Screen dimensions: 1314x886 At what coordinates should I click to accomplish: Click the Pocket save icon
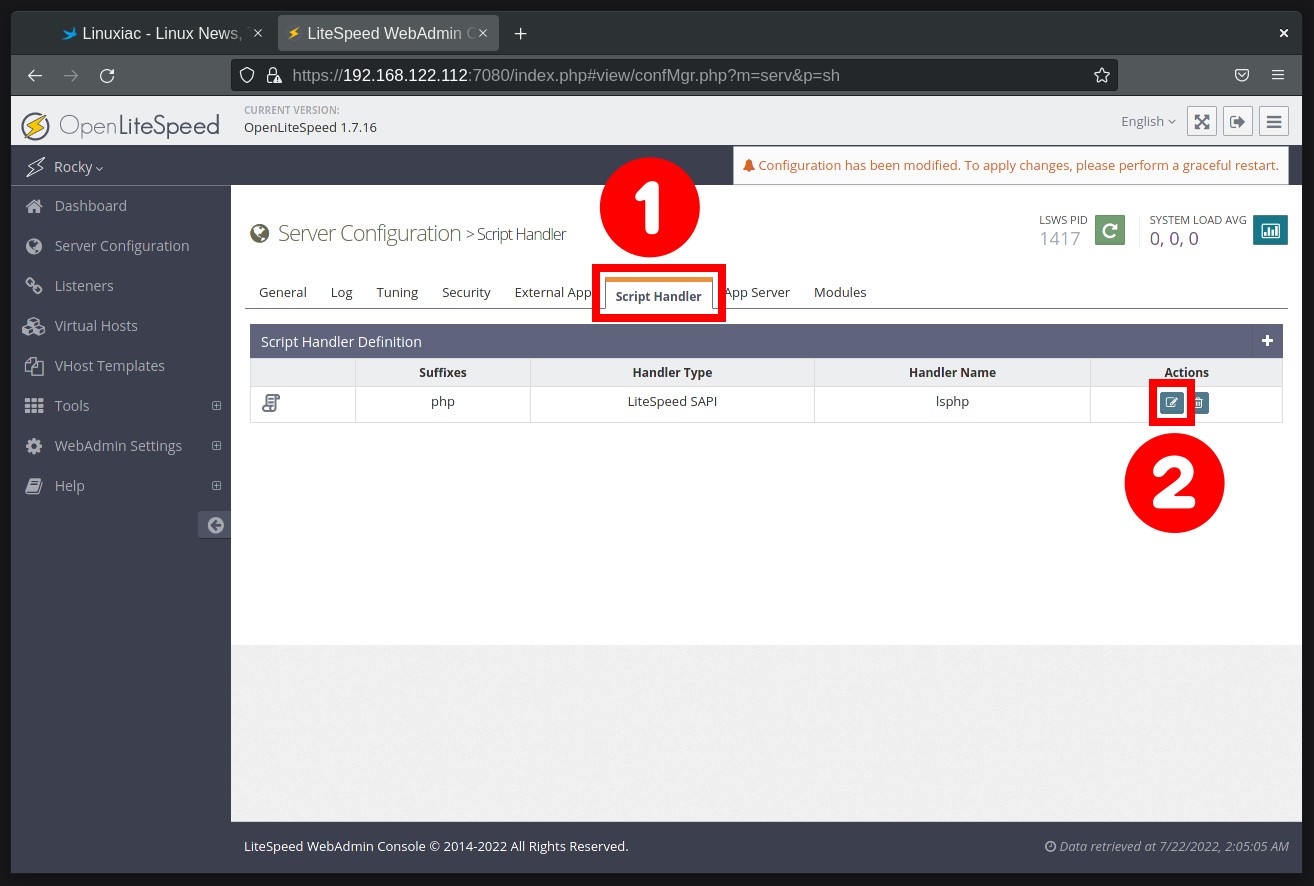1242,75
